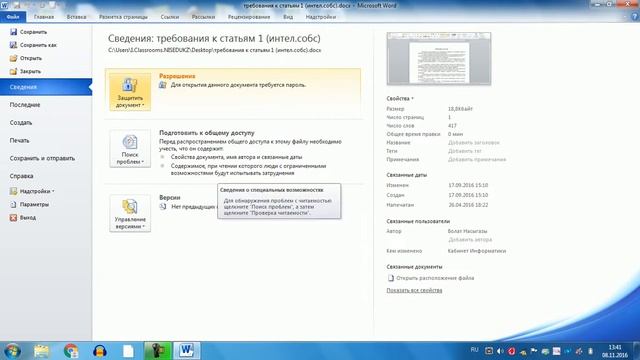
Task: Click the Надстройки icon in sidebar
Action: click(x=13, y=191)
